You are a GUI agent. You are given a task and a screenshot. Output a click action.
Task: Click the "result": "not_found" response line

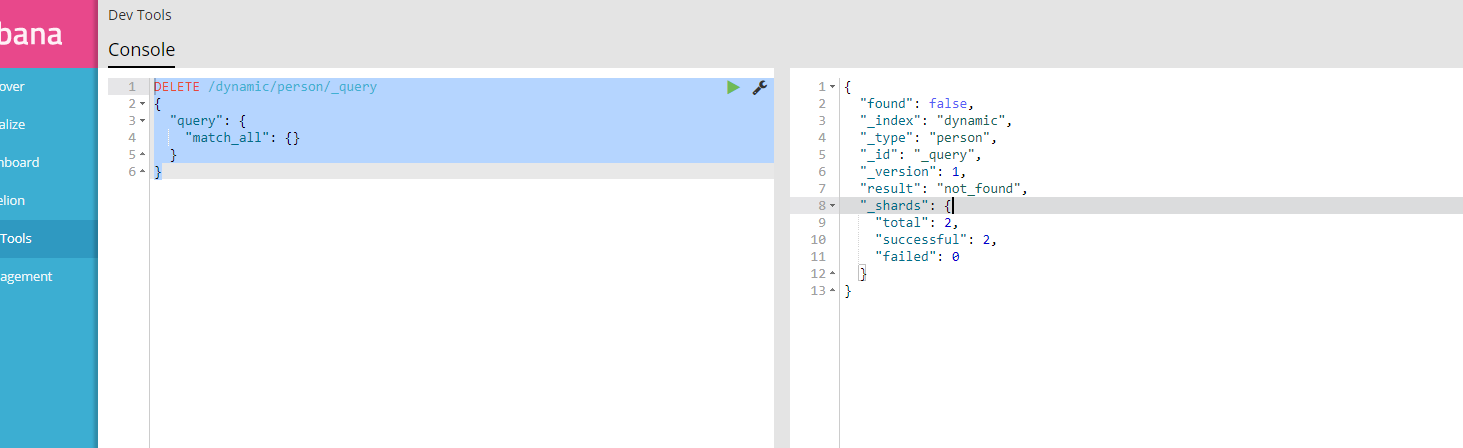click(x=944, y=189)
